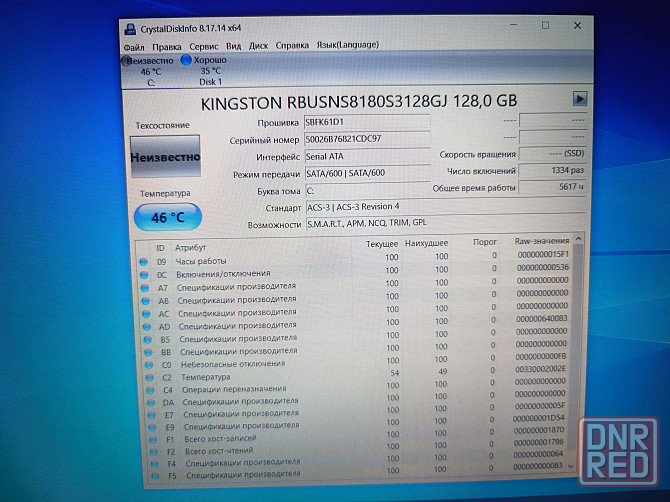Click the Raw-значения column header
670x502 pixels.
pyautogui.click(x=542, y=241)
